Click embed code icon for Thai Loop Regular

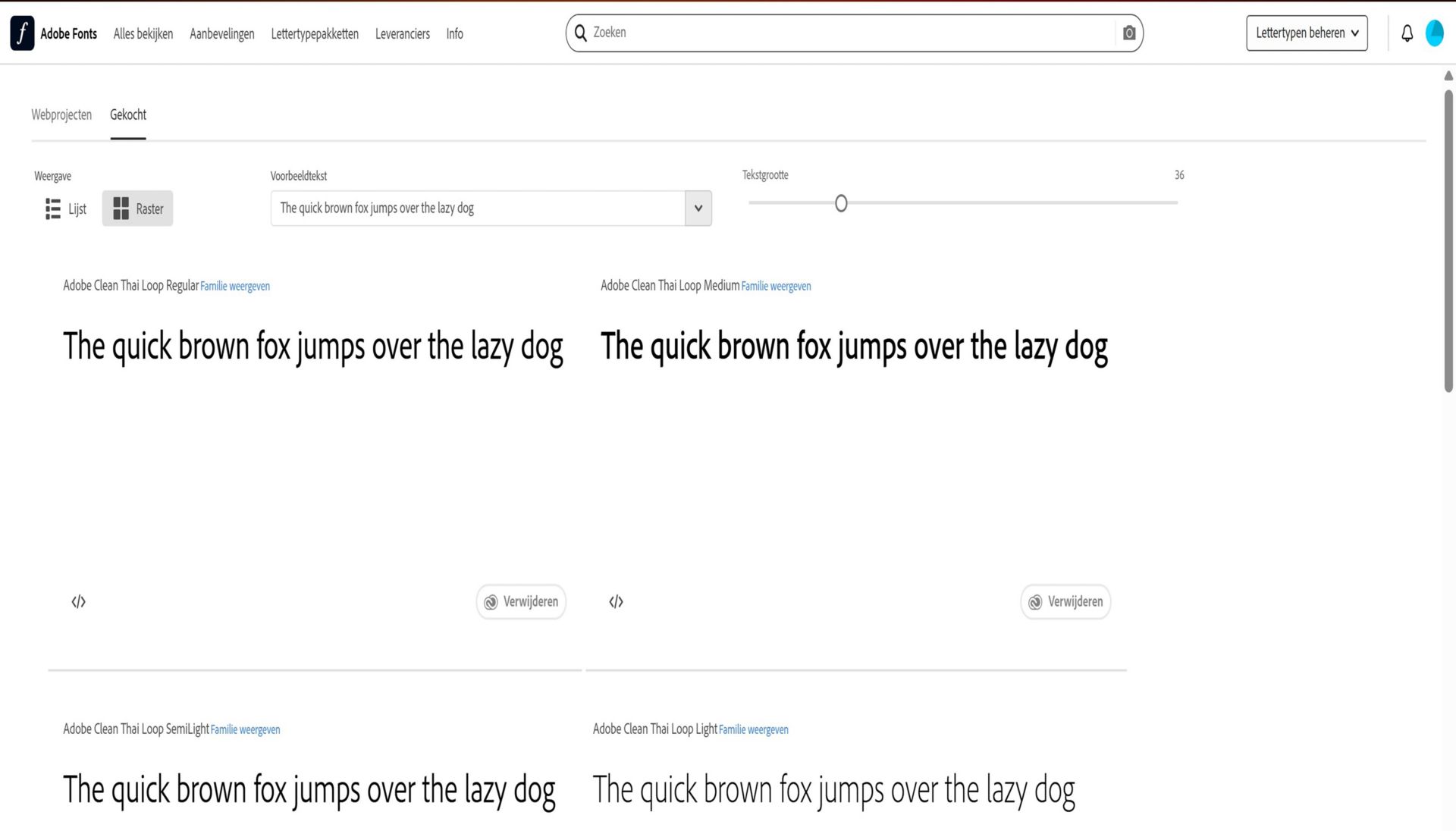click(x=79, y=602)
